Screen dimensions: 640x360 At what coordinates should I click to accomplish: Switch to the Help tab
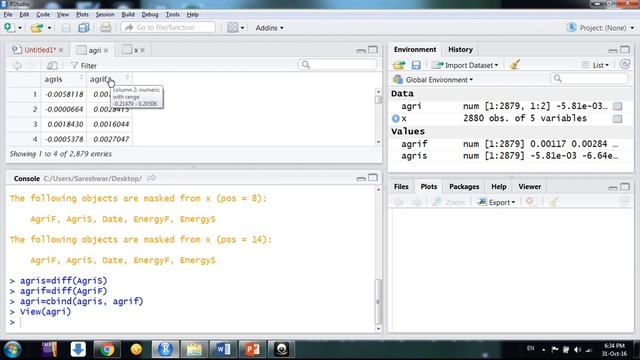pyautogui.click(x=498, y=187)
